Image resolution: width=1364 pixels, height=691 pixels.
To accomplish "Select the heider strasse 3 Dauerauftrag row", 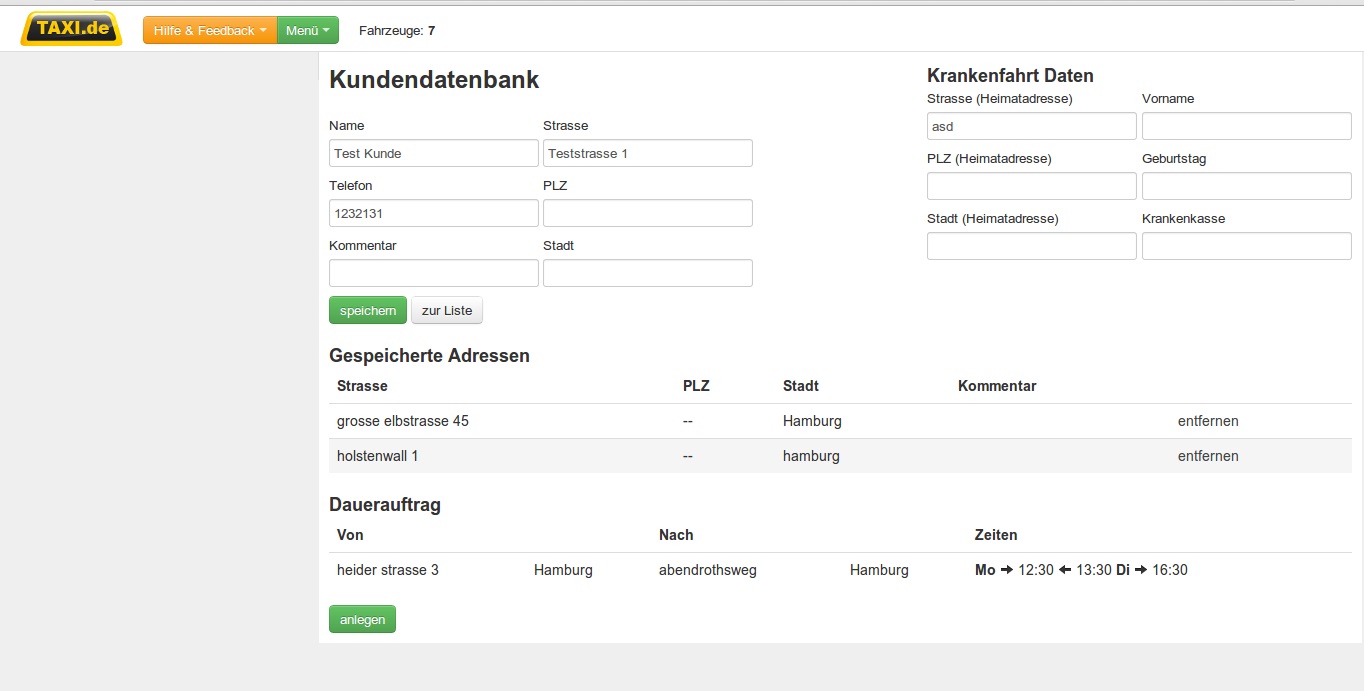I will click(x=388, y=570).
